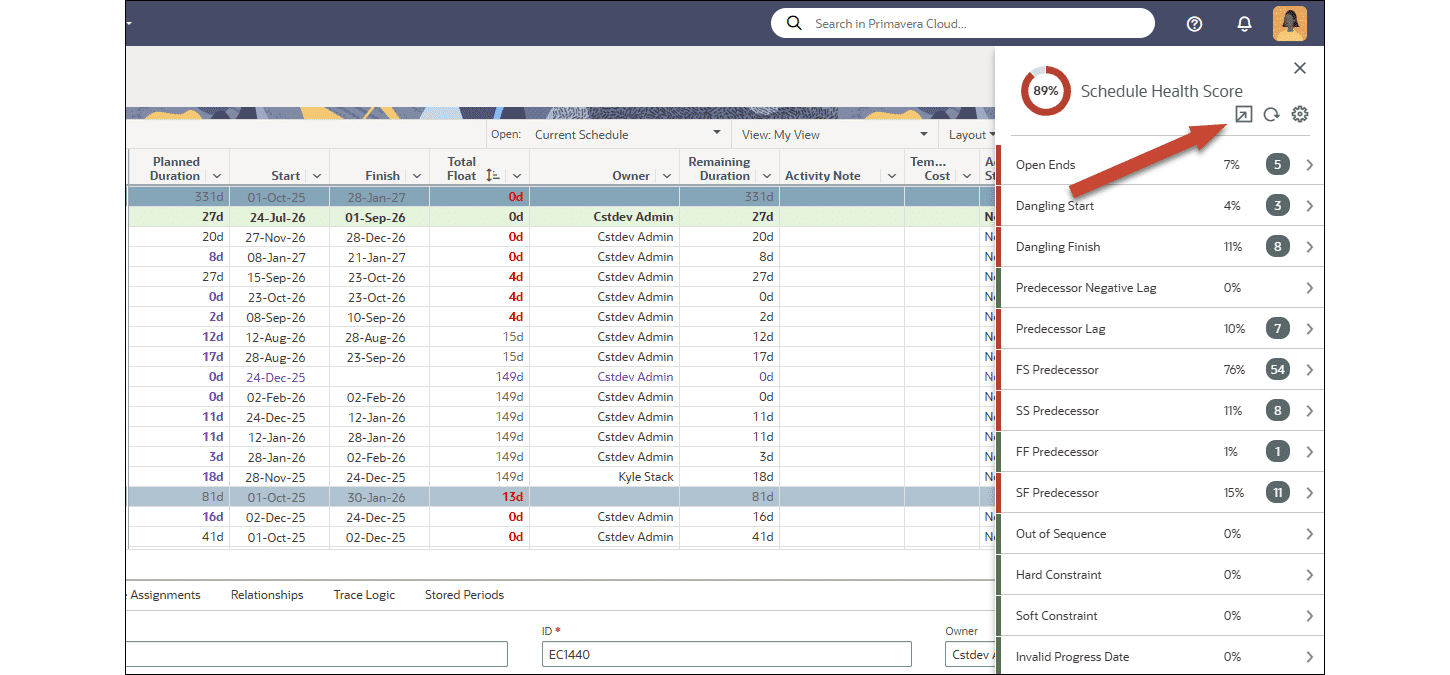Switch to the Trace Logic tab
This screenshot has height=675, width=1450.
(364, 595)
